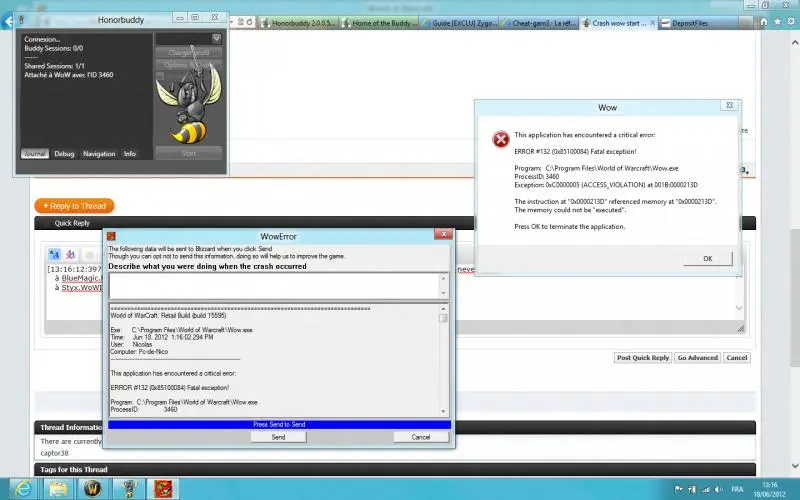
Task: Switch to Honorbuddy Journal tab
Action: click(x=35, y=154)
